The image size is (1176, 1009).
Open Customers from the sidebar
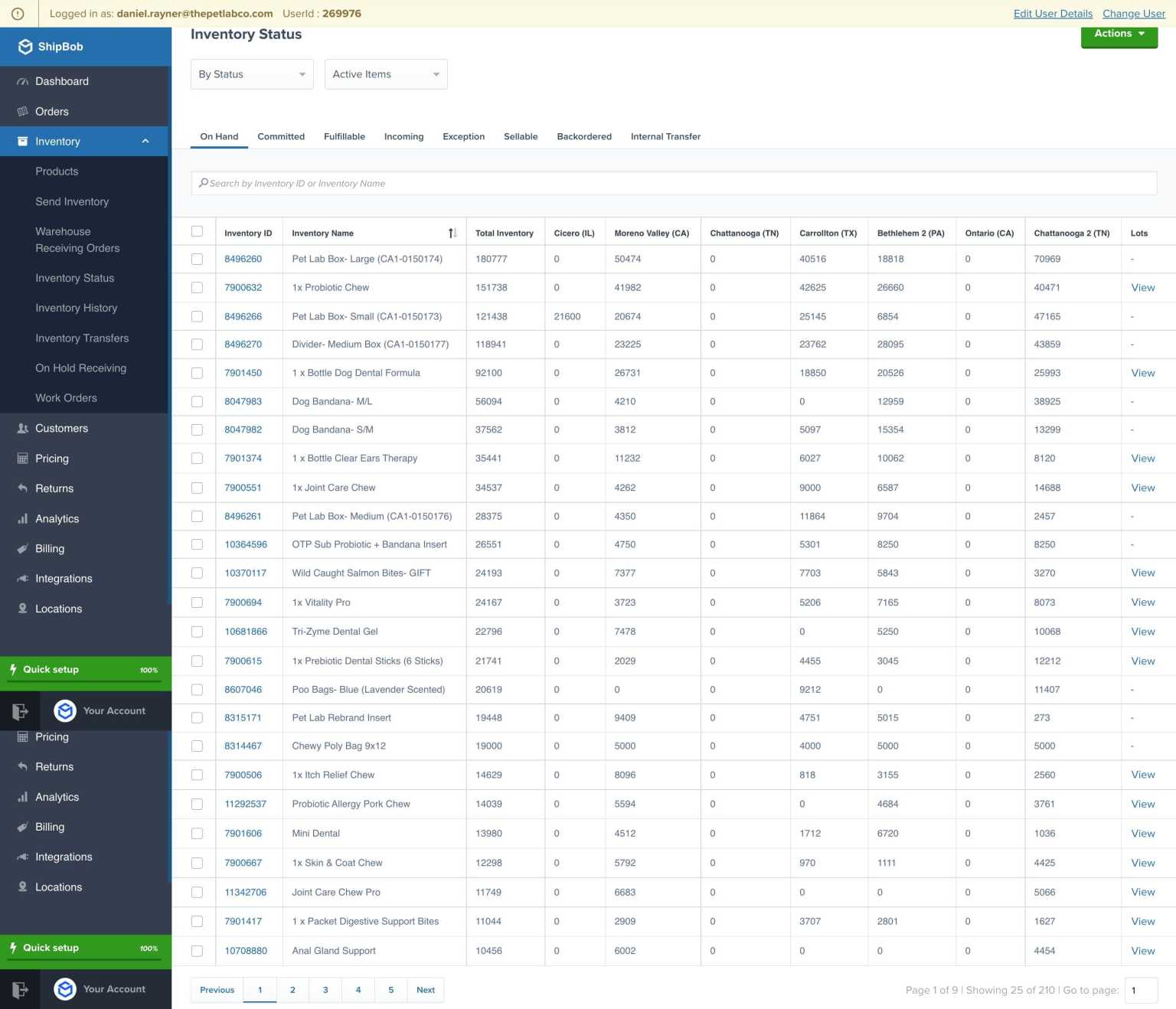(61, 428)
